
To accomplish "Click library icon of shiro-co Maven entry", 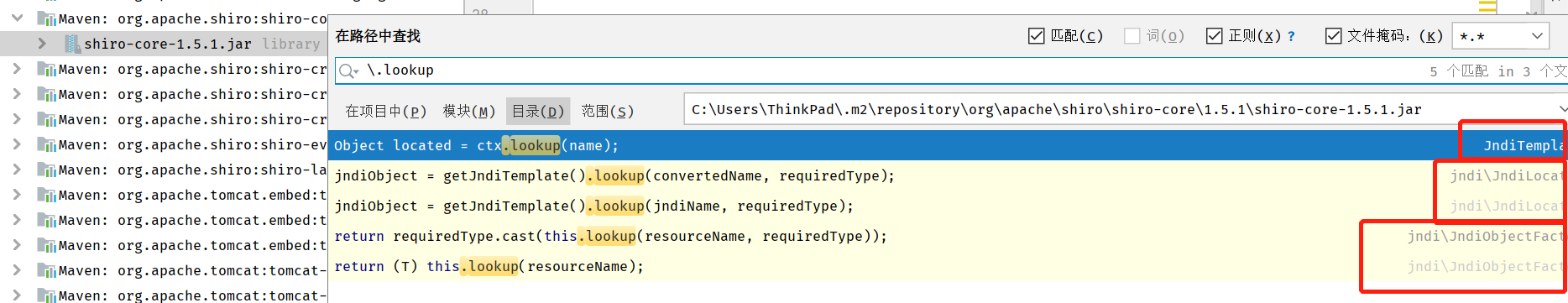I will pos(47,18).
